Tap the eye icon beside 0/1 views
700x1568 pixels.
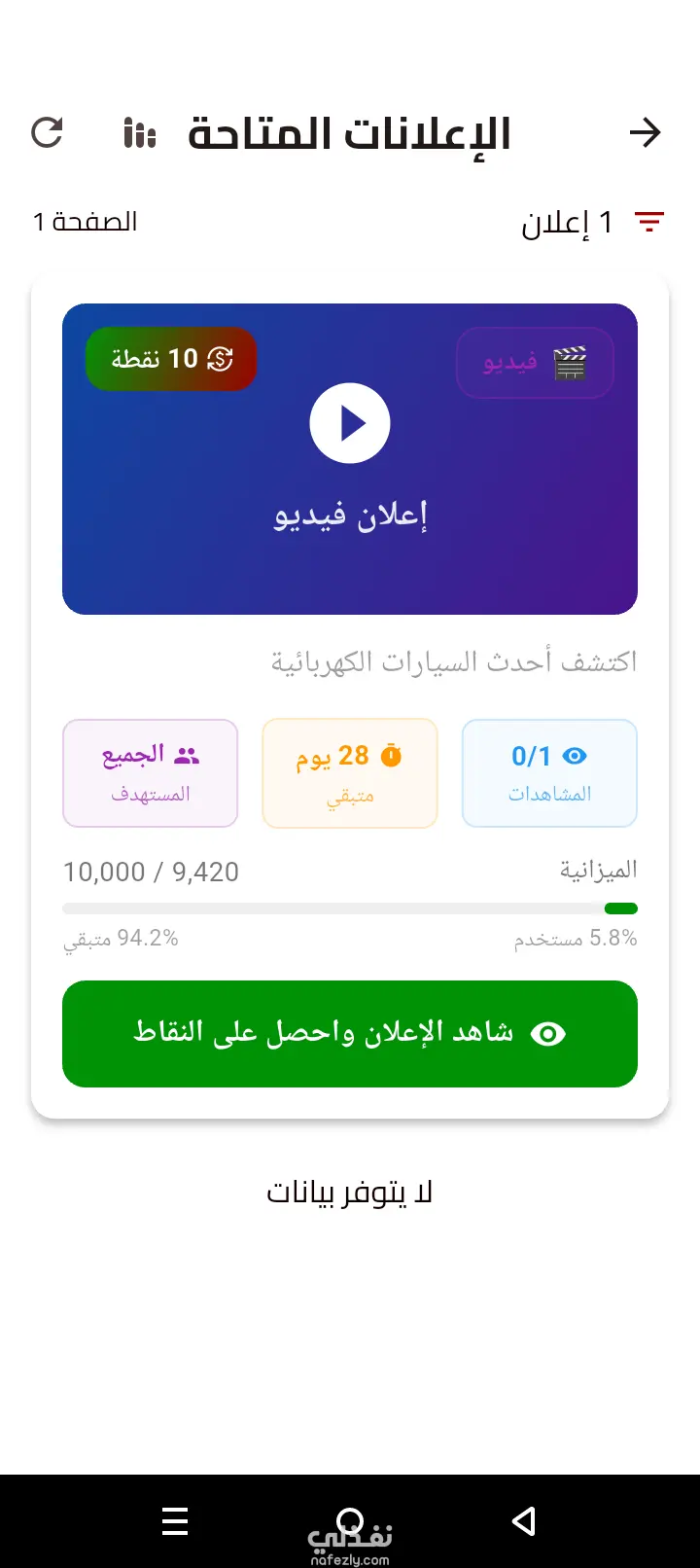(575, 756)
